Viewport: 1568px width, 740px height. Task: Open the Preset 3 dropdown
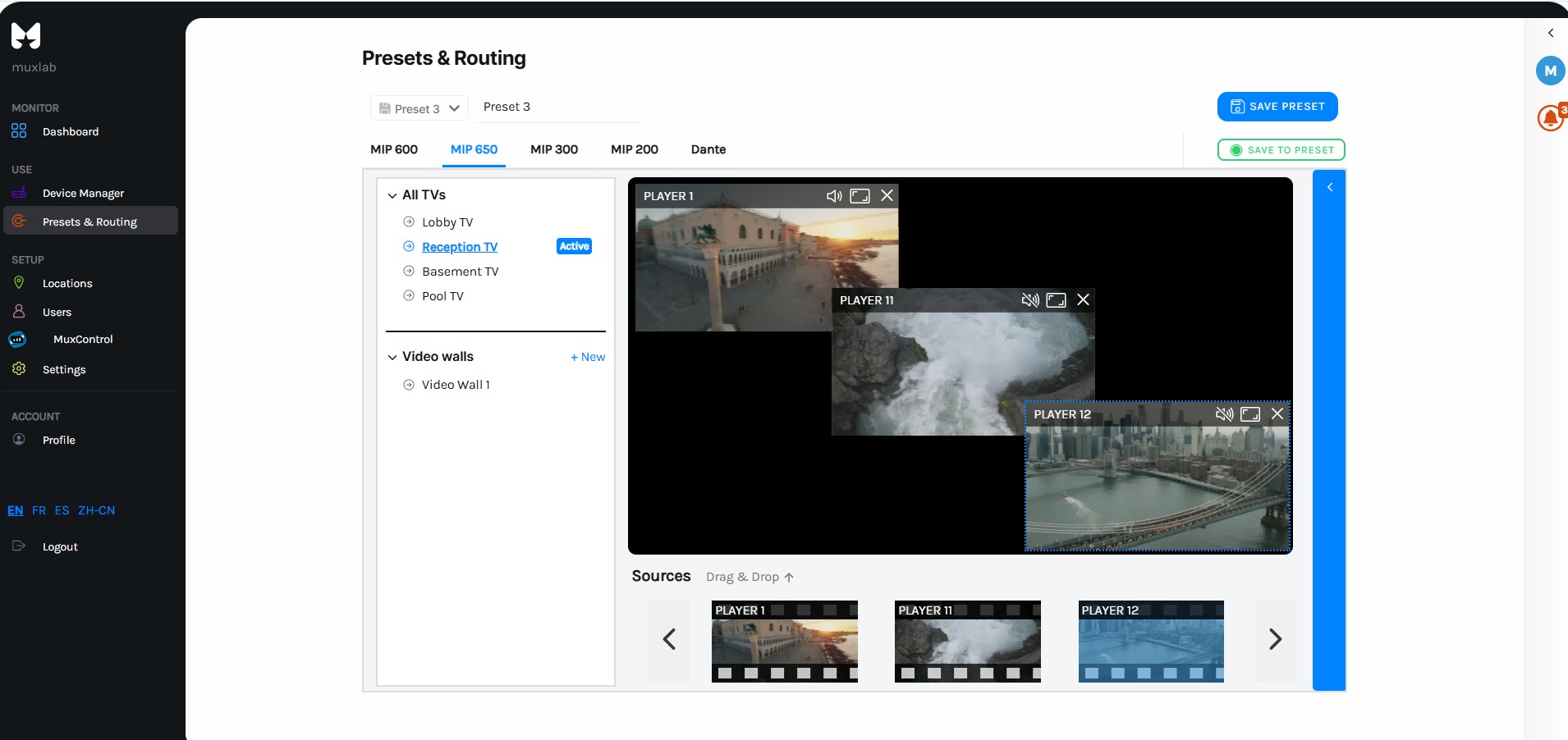click(420, 108)
